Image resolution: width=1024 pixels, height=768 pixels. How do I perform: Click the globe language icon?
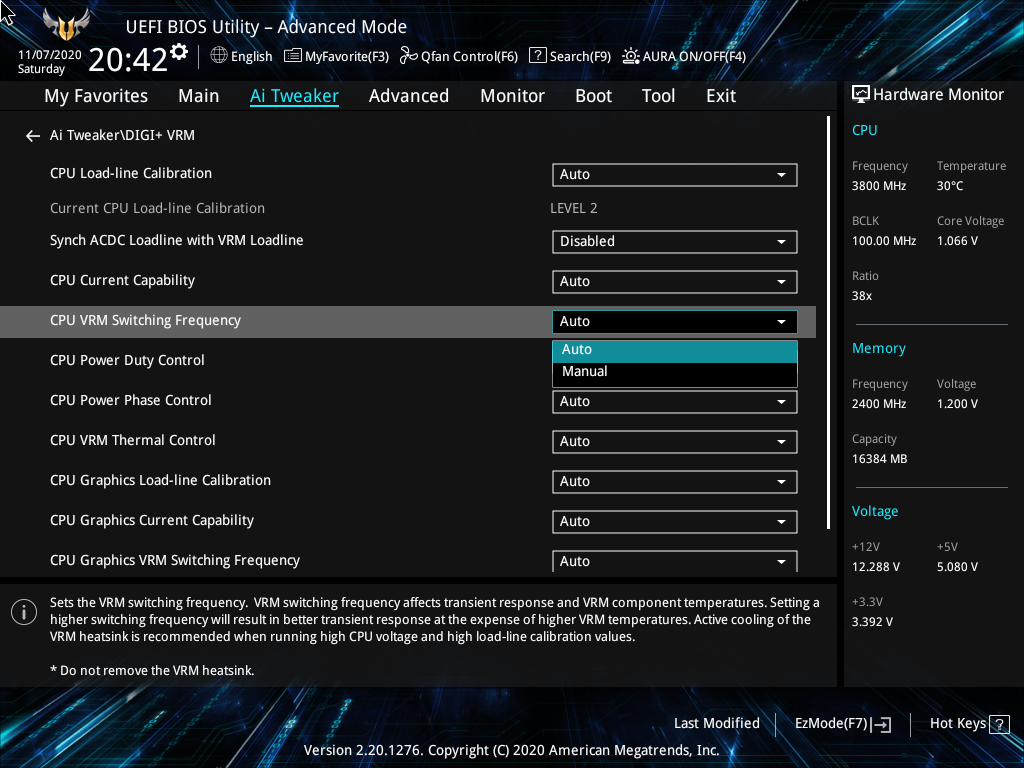pyautogui.click(x=219, y=56)
